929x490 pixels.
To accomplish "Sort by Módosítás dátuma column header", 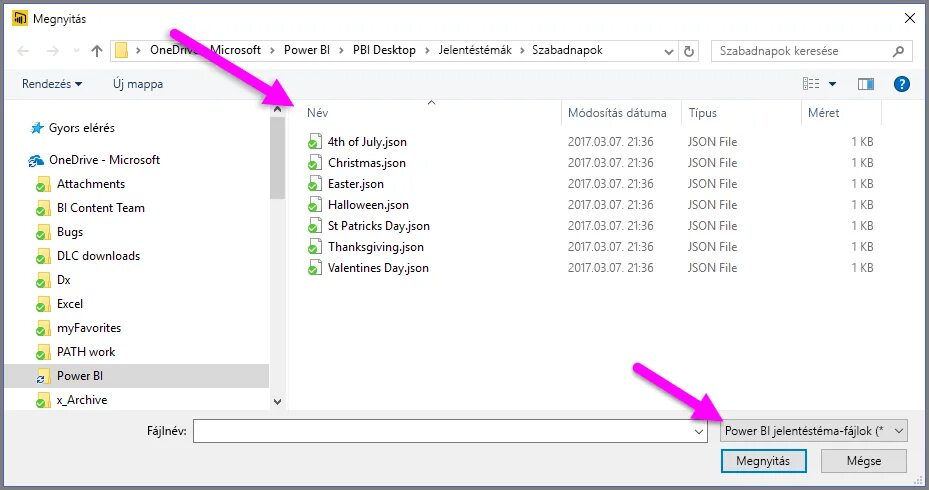I will click(617, 113).
